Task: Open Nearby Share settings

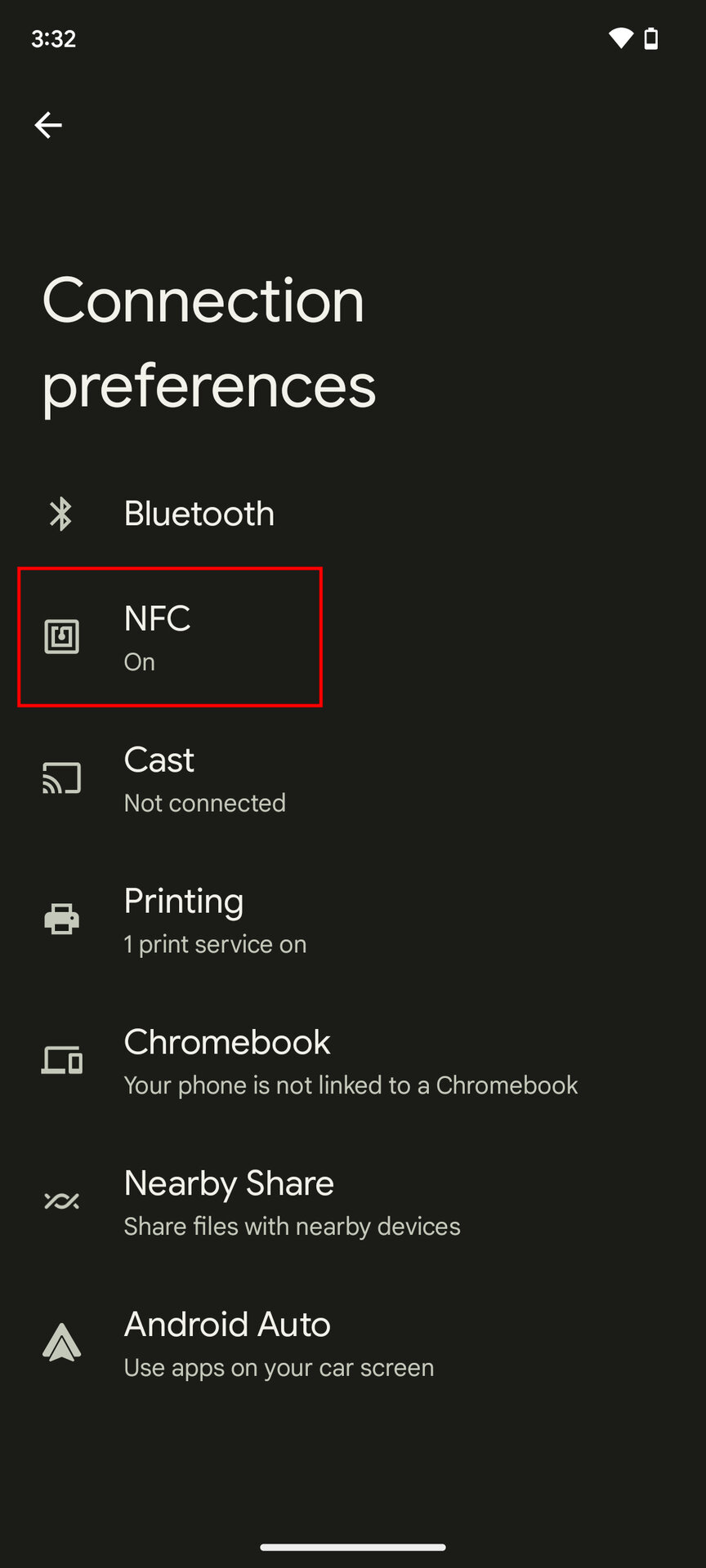Action: pos(229,1184)
